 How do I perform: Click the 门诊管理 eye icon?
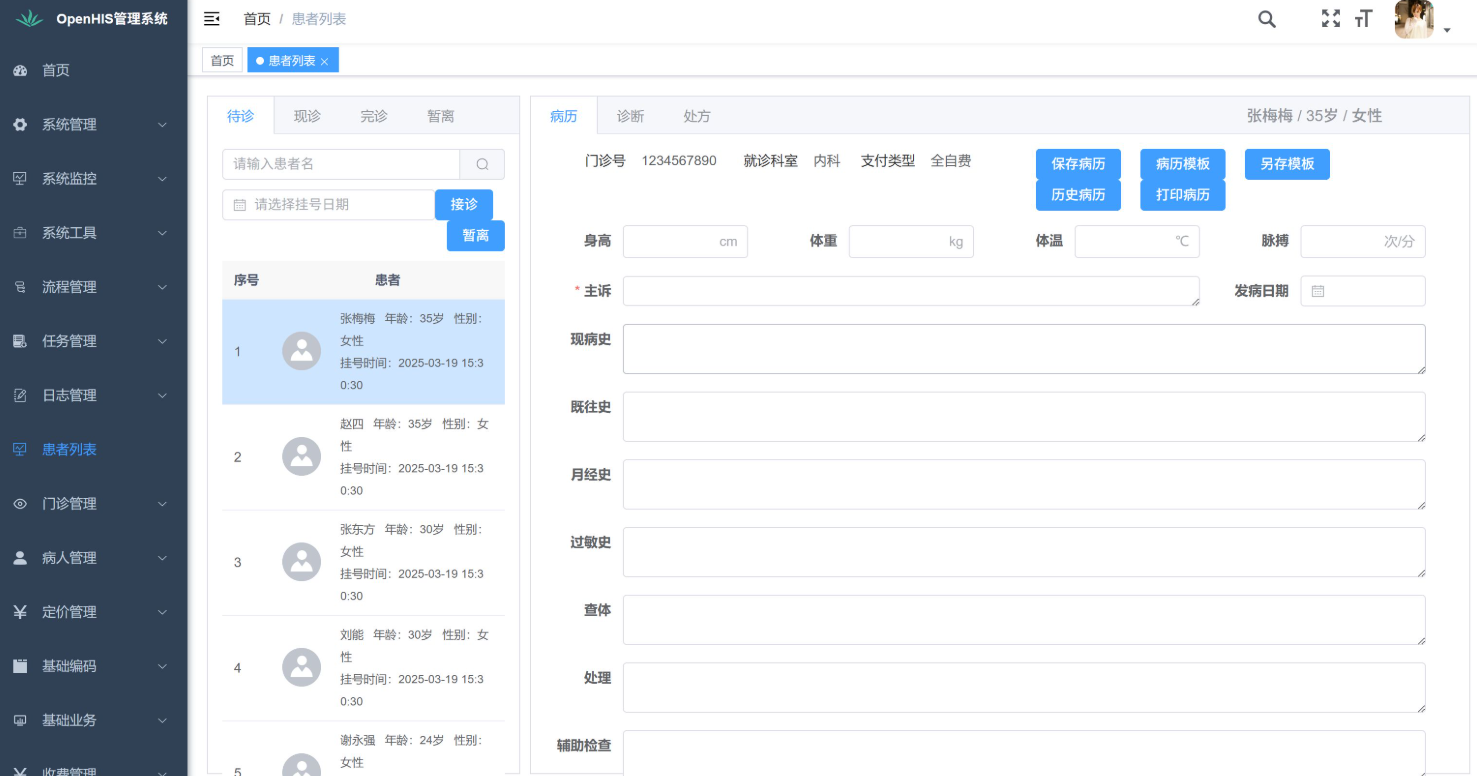click(20, 504)
